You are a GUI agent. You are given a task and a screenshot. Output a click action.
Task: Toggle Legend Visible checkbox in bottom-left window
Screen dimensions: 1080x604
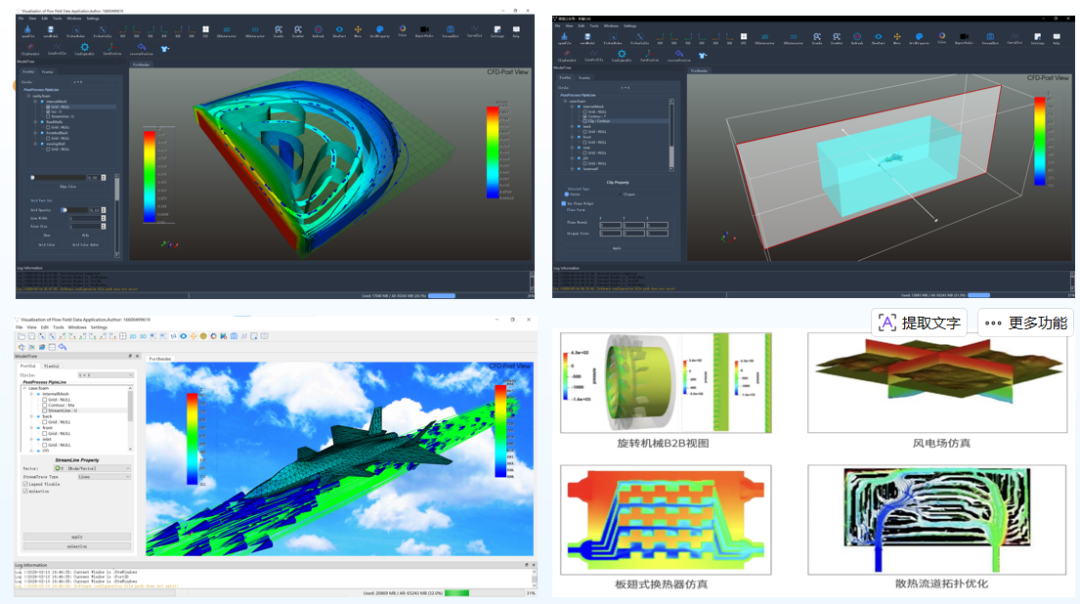click(x=25, y=484)
